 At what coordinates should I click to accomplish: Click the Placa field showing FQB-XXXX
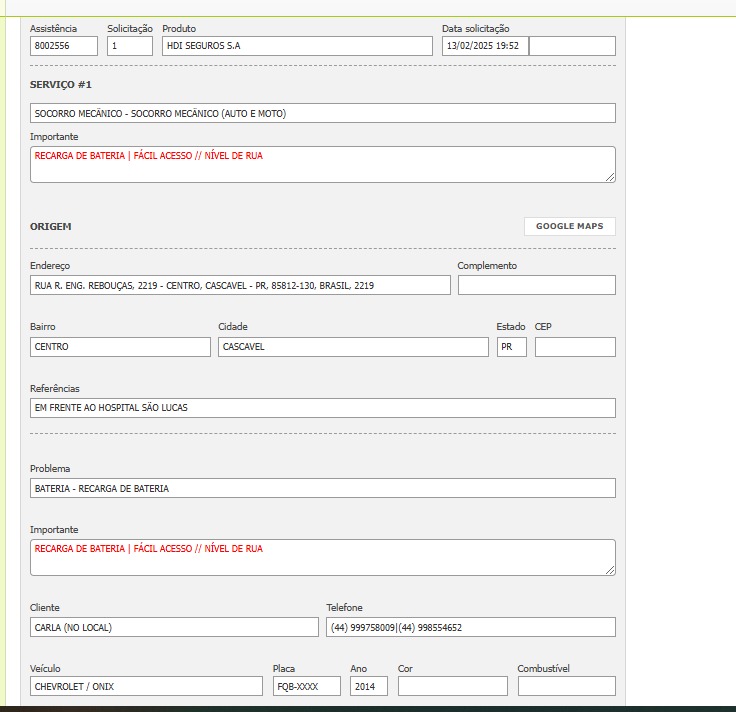tap(306, 686)
